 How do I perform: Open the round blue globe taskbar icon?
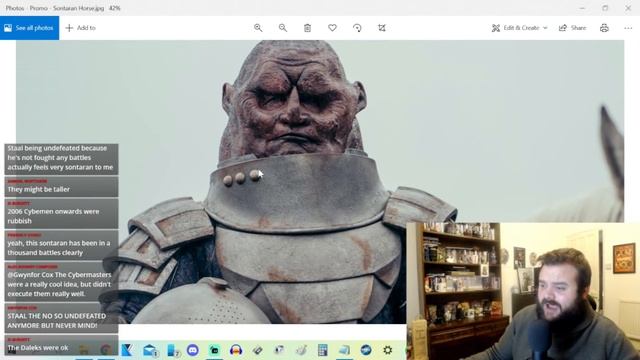(x=366, y=350)
